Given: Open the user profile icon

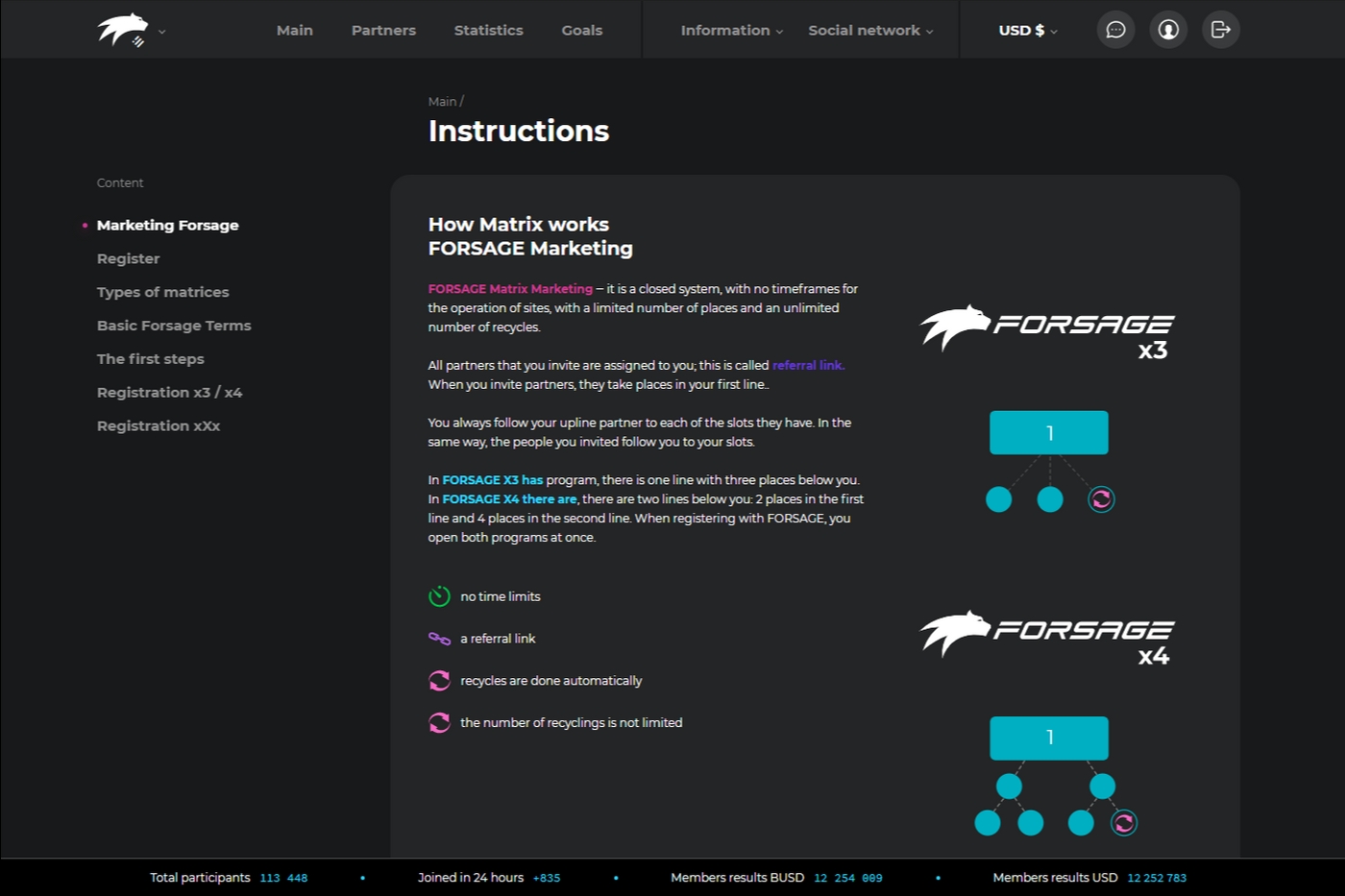Looking at the screenshot, I should pyautogui.click(x=1168, y=30).
